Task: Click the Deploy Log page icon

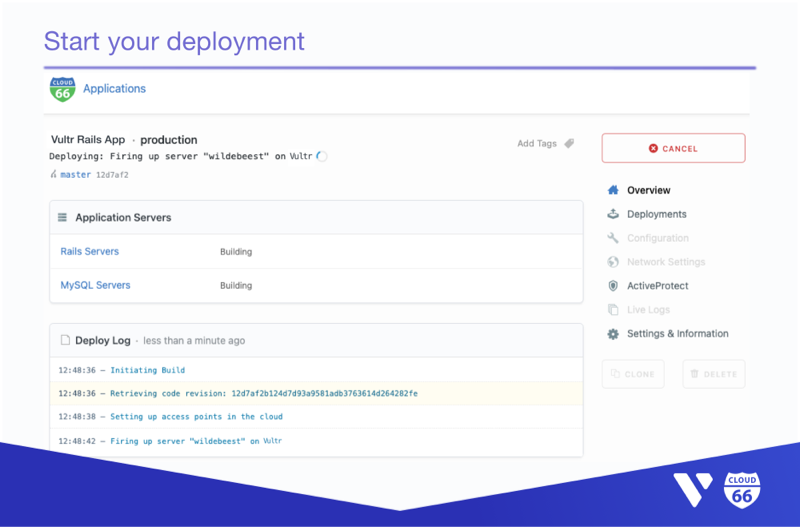Action: (65, 340)
